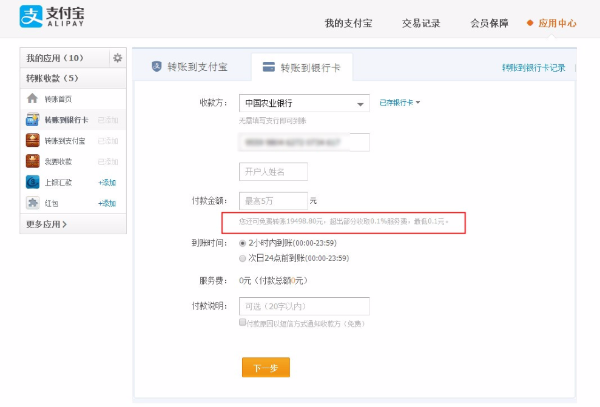Select the 次日24点前到账 radio option
The image size is (600, 407).
point(242,259)
